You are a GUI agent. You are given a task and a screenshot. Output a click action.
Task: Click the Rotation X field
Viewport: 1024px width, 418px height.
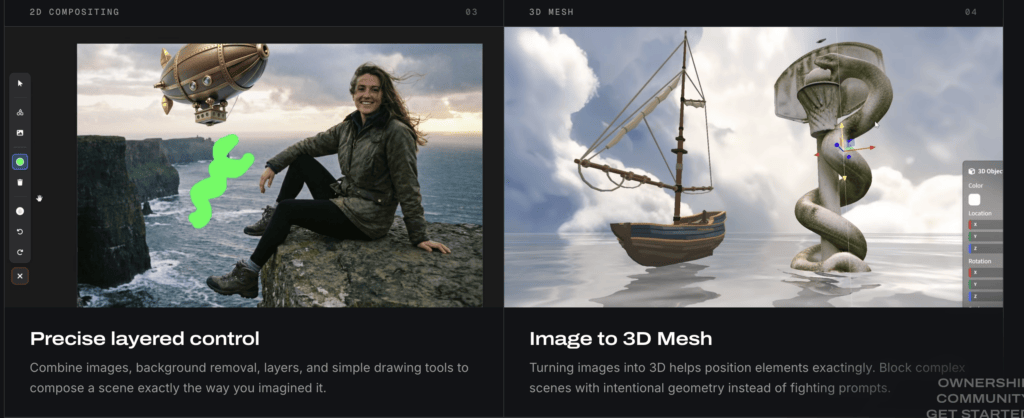pos(985,272)
